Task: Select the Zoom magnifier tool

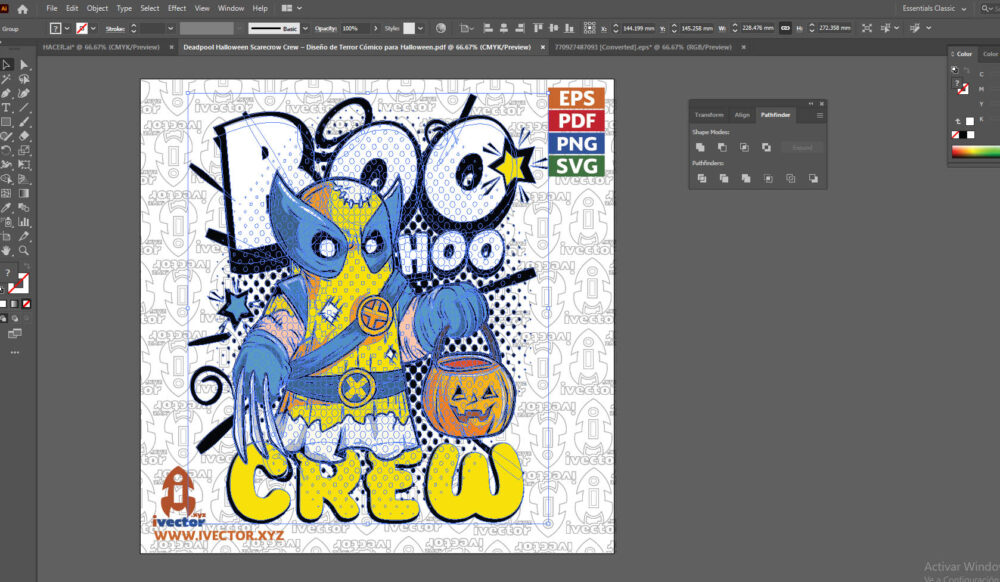Action: pos(24,251)
